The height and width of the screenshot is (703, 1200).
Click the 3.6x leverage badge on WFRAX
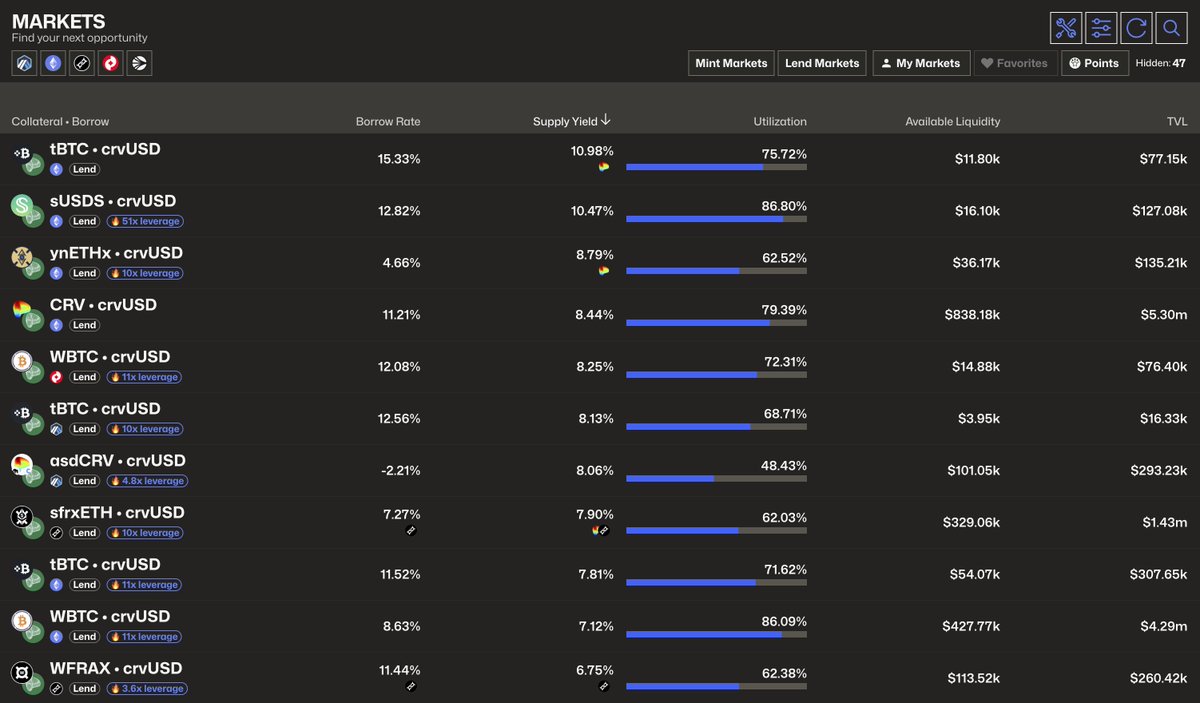(146, 689)
